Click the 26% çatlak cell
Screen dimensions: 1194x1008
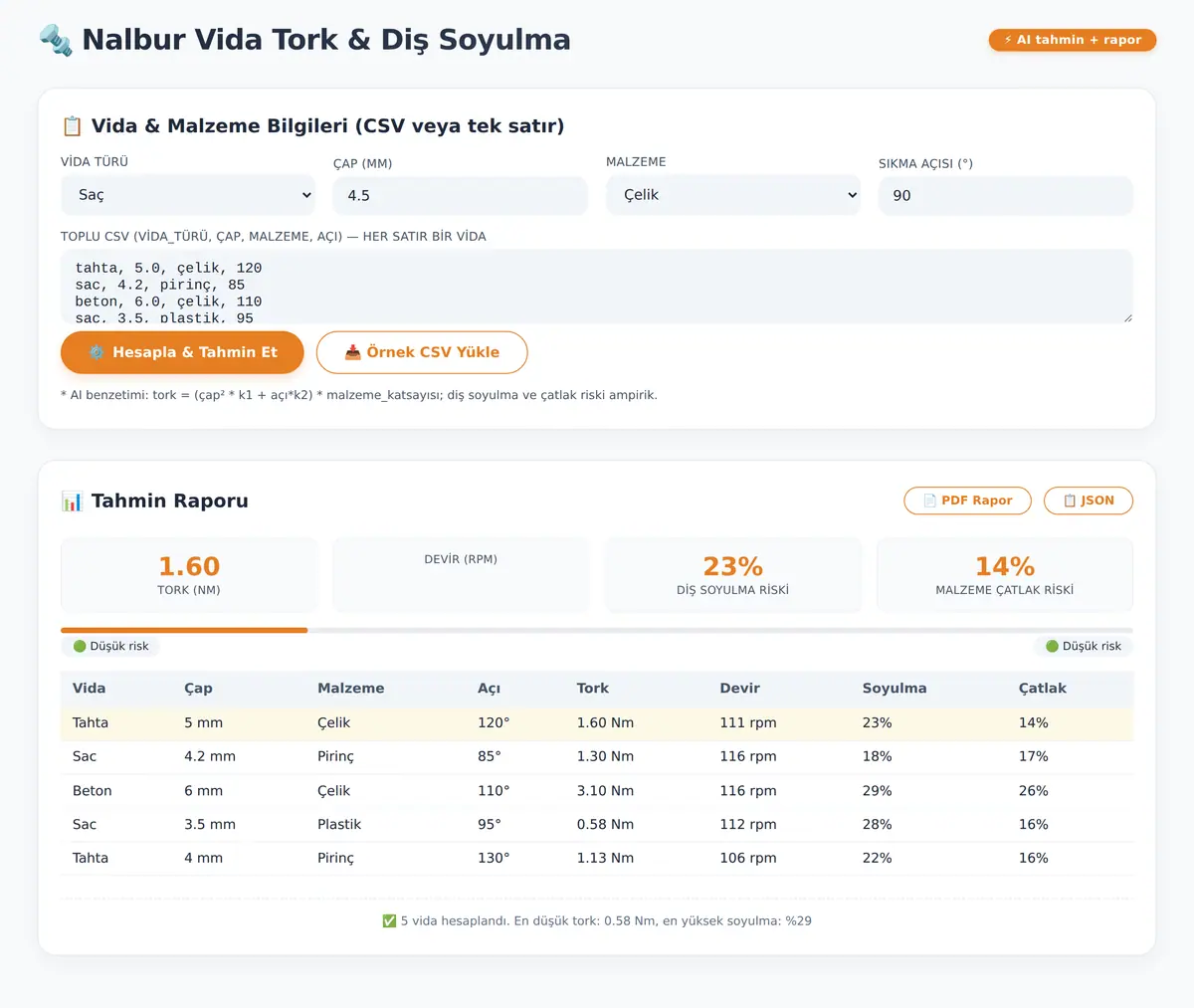point(1033,791)
